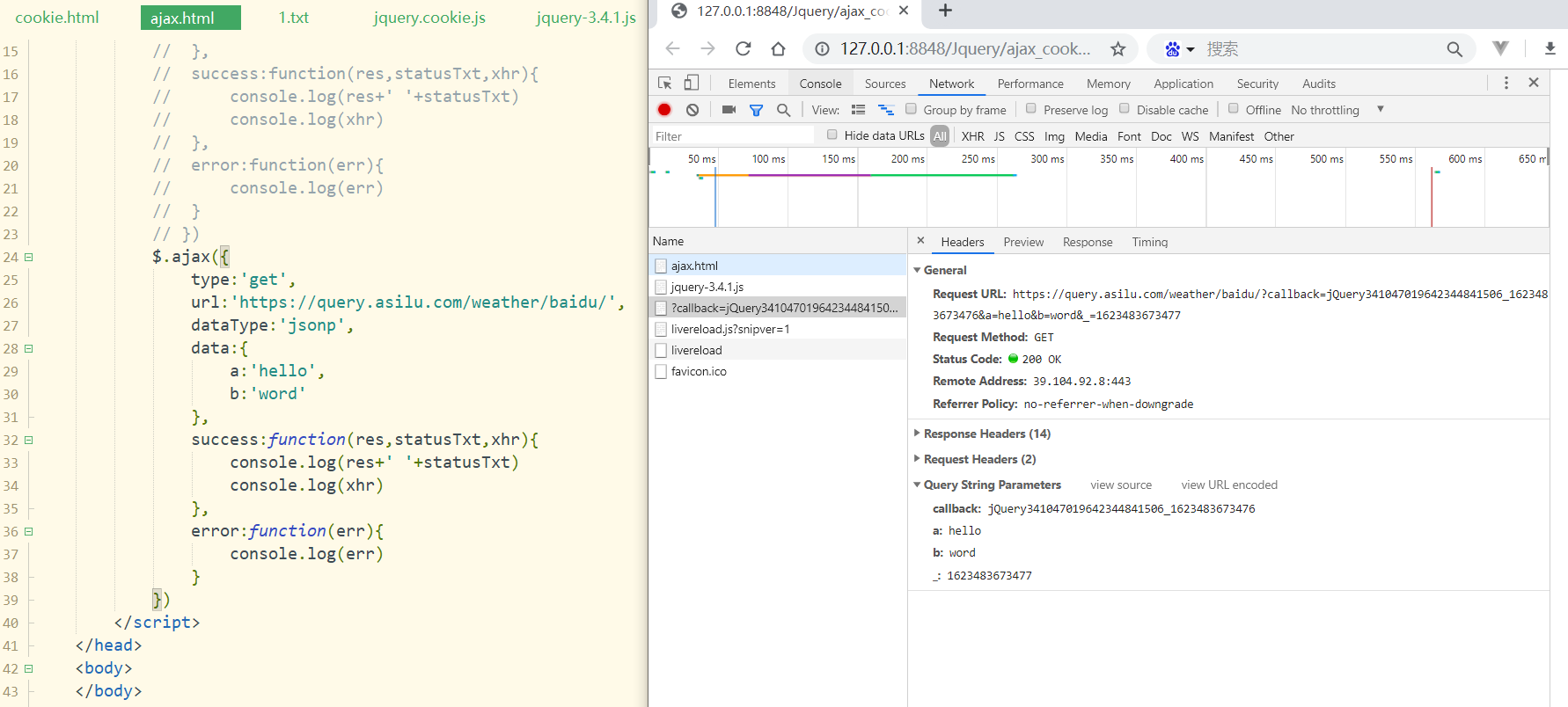1568x707 pixels.
Task: Stop recording network log red button
Action: [664, 110]
